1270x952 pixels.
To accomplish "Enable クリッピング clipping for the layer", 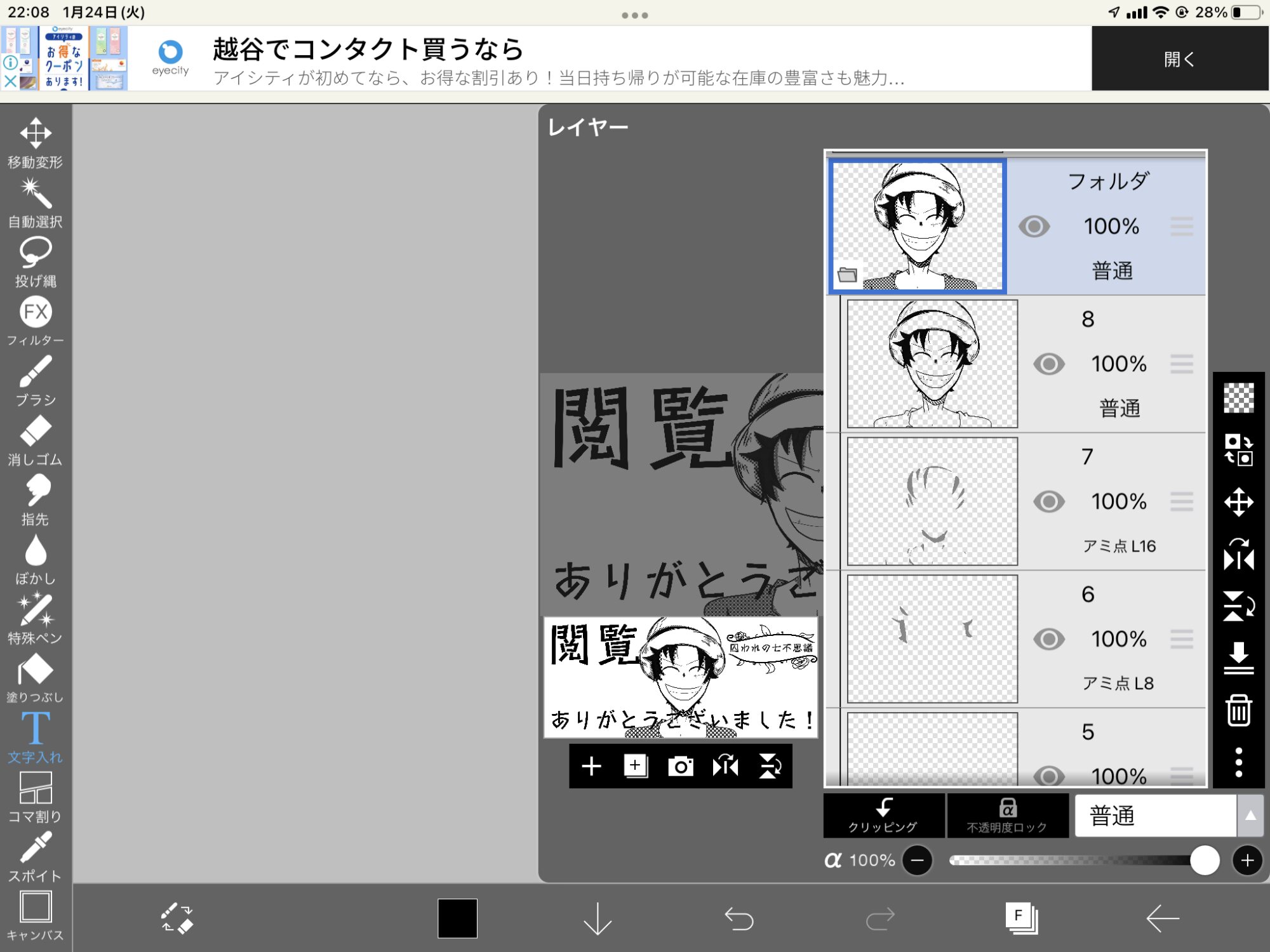I will click(x=883, y=816).
